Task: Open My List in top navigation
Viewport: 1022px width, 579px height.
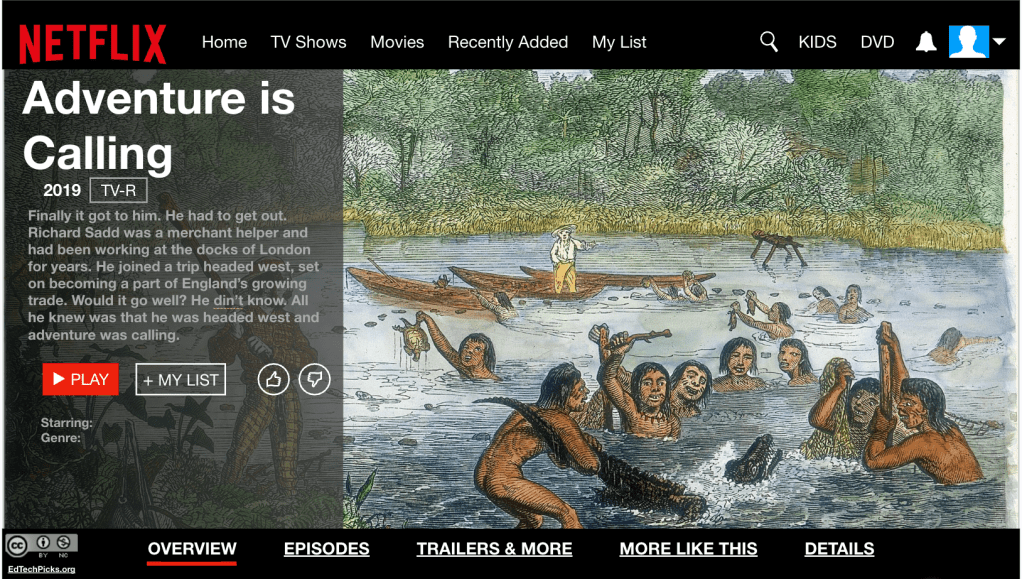Action: pos(619,42)
